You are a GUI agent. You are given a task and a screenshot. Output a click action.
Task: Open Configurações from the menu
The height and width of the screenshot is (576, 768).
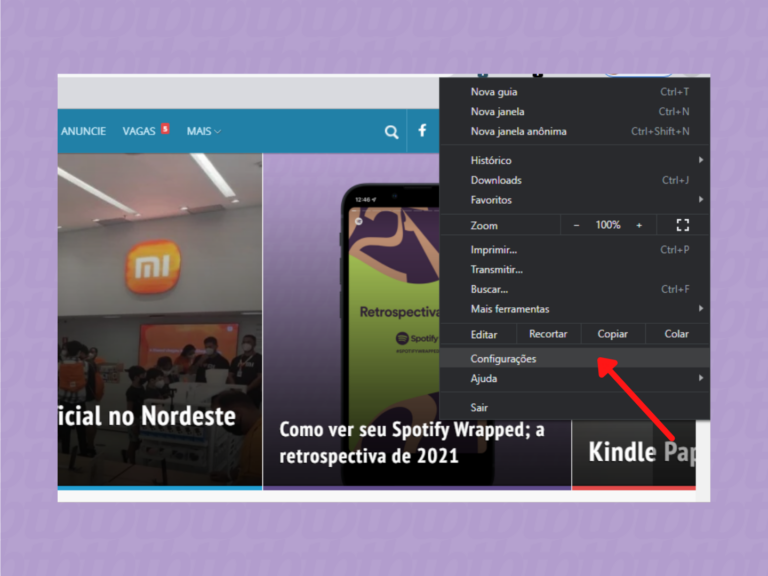click(575, 359)
